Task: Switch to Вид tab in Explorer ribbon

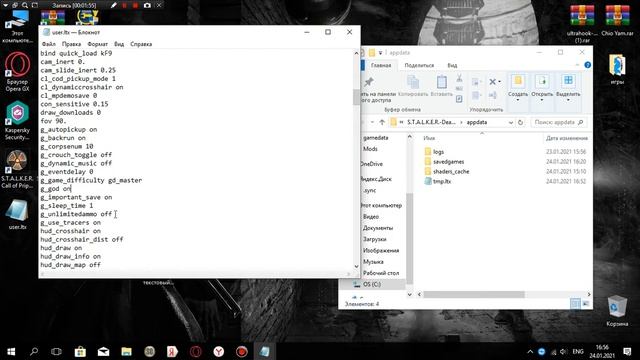Action: pos(452,65)
